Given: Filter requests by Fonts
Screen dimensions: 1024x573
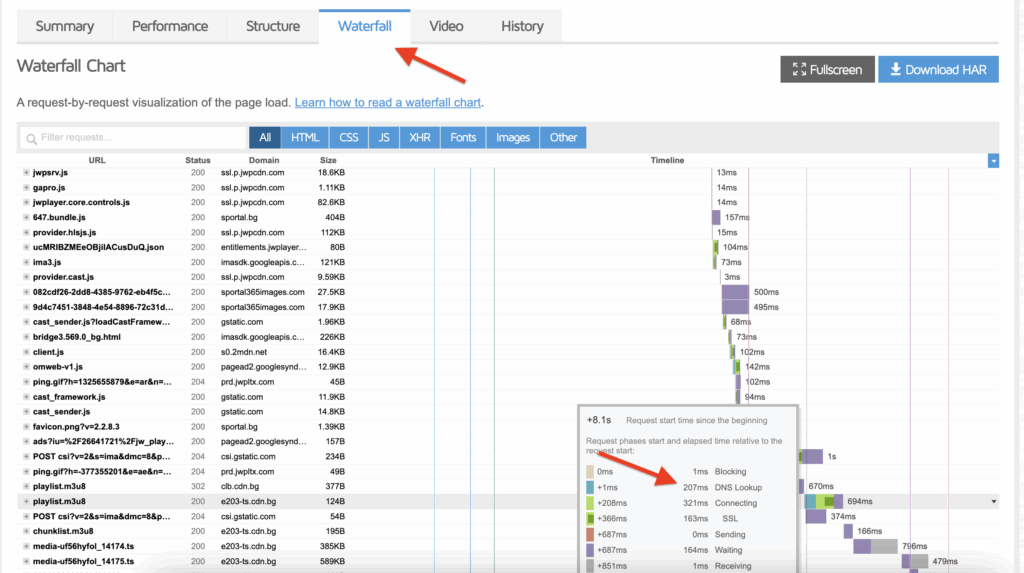Looking at the screenshot, I should (463, 137).
